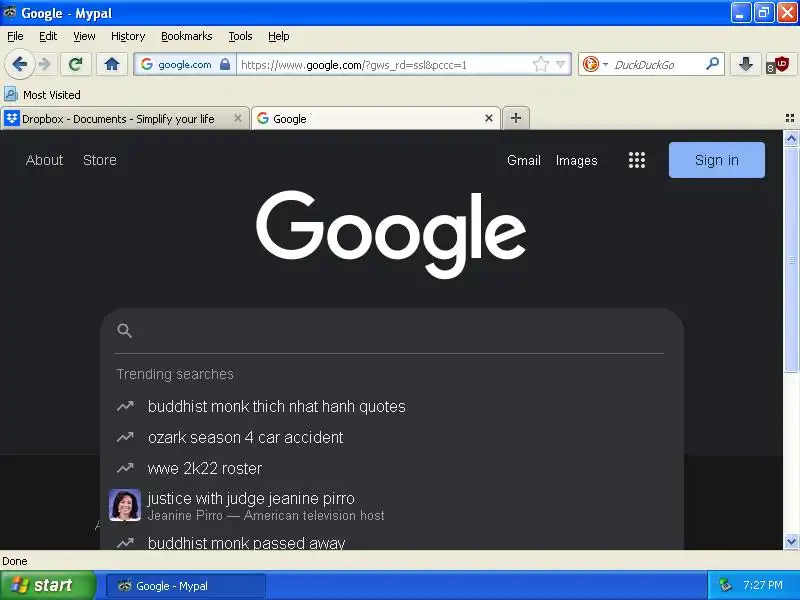Bookmark this page with the star icon
Screen dimensions: 800x600
pos(540,64)
